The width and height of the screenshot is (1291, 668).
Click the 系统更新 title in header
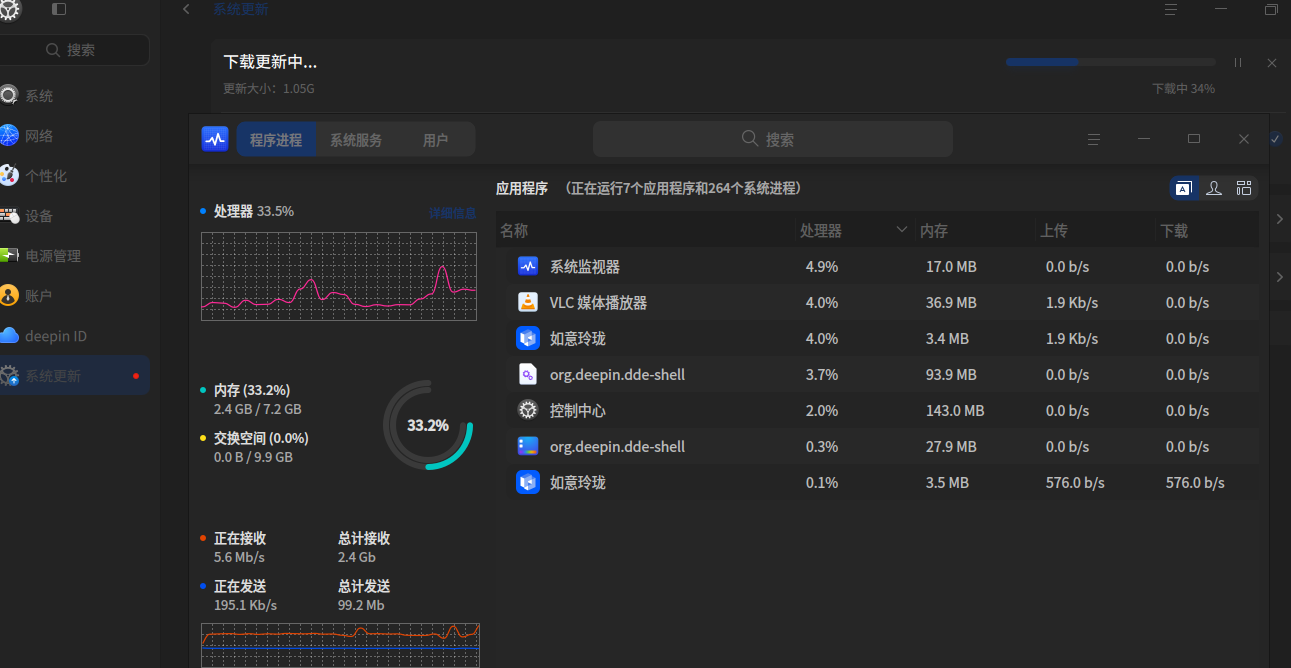click(x=240, y=9)
